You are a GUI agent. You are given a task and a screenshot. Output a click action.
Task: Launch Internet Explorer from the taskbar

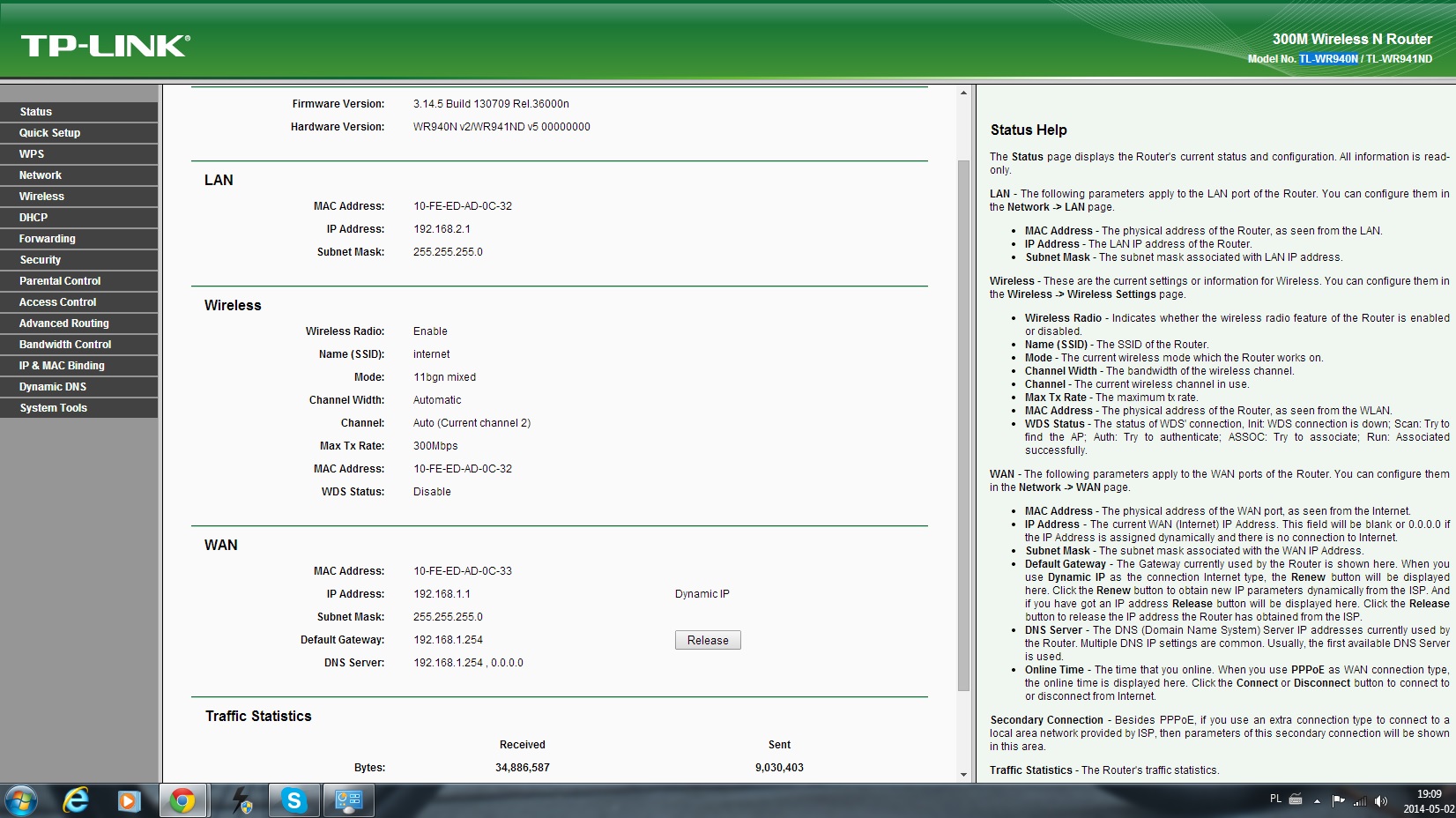point(76,800)
